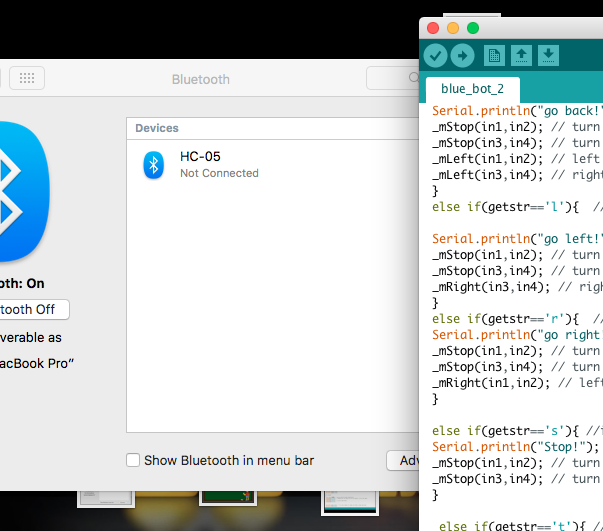Viewport: 603px width, 531px height.
Task: Save the sketch with the down-arrow icon
Action: pyautogui.click(x=548, y=56)
